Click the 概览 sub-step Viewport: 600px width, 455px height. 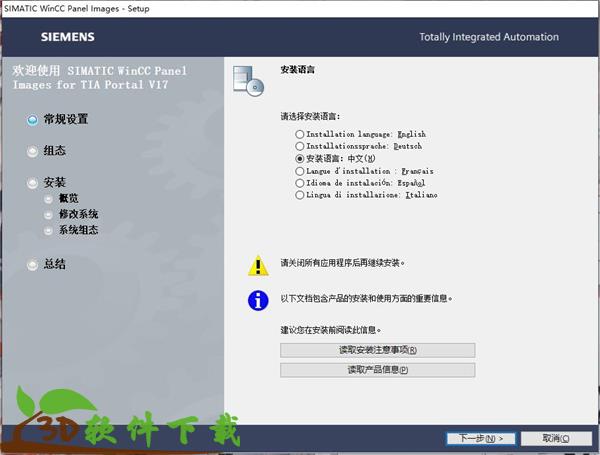click(x=68, y=198)
